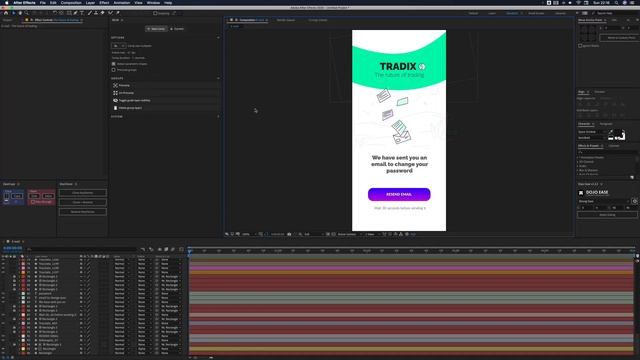Image resolution: width=640 pixels, height=360 pixels.
Task: Toggle the unchecked second checkbox under Options
Action: tap(113, 70)
